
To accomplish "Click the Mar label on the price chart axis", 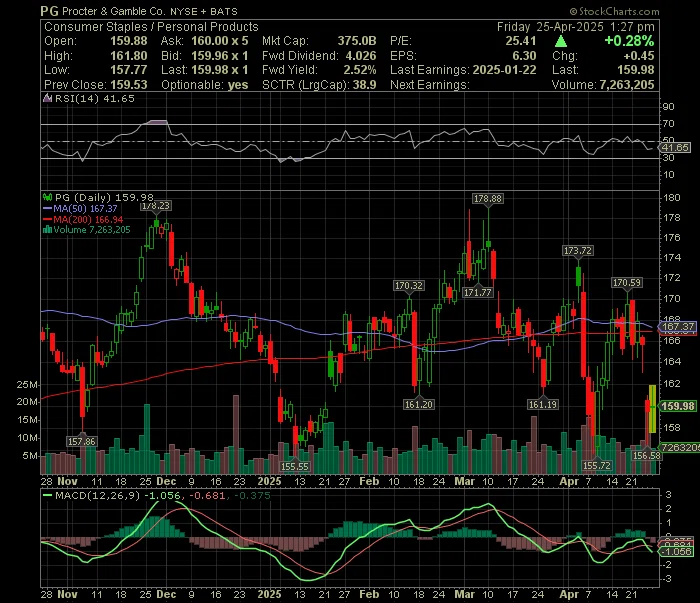I will 464,482.
